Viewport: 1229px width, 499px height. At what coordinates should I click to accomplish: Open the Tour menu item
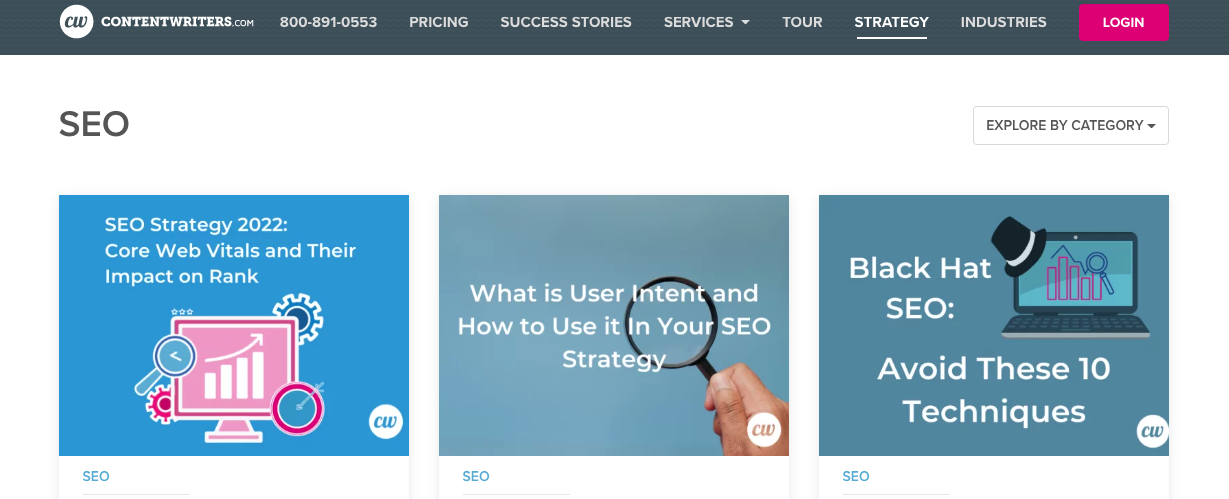coord(802,22)
